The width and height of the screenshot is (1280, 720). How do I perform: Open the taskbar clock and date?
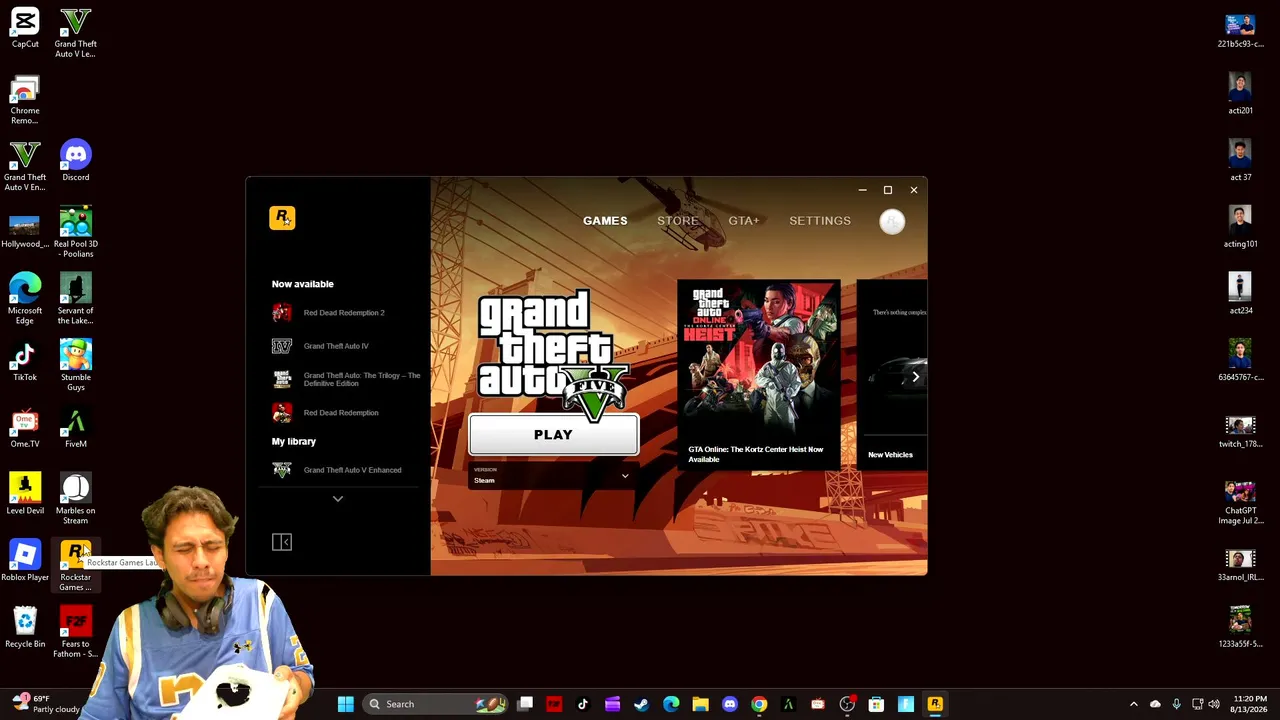tap(1250, 704)
